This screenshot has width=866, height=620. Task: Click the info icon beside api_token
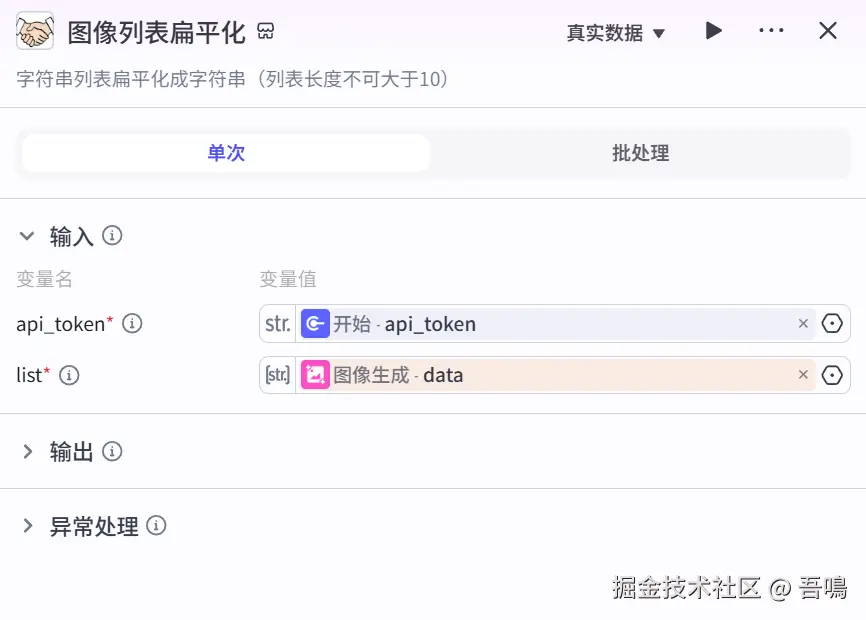tap(132, 323)
